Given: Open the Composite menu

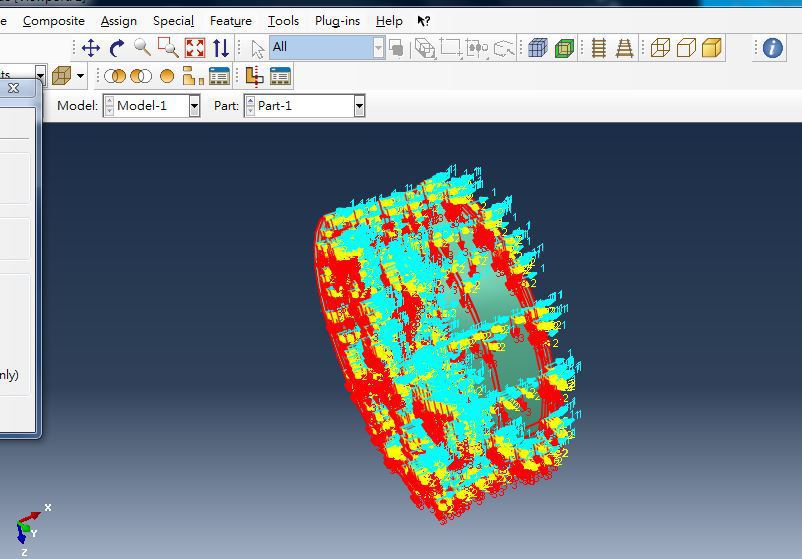Looking at the screenshot, I should [x=54, y=20].
